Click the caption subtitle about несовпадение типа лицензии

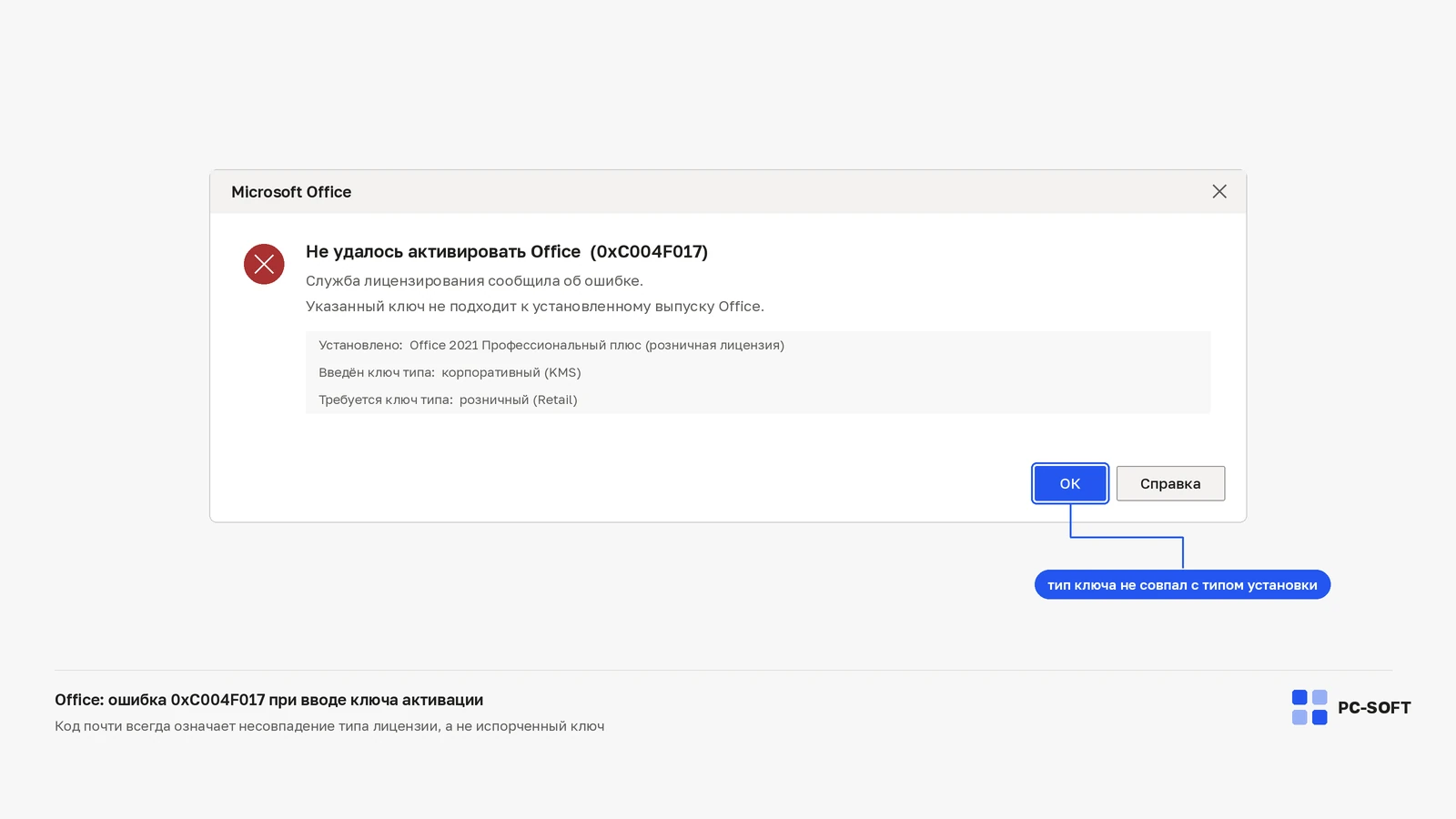(x=329, y=726)
